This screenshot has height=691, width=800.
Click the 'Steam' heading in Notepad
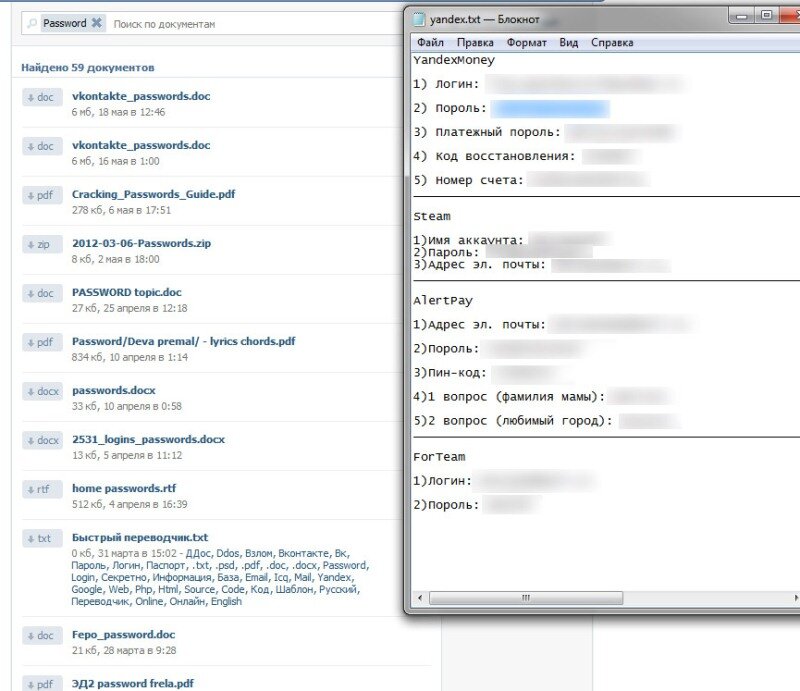pyautogui.click(x=432, y=216)
